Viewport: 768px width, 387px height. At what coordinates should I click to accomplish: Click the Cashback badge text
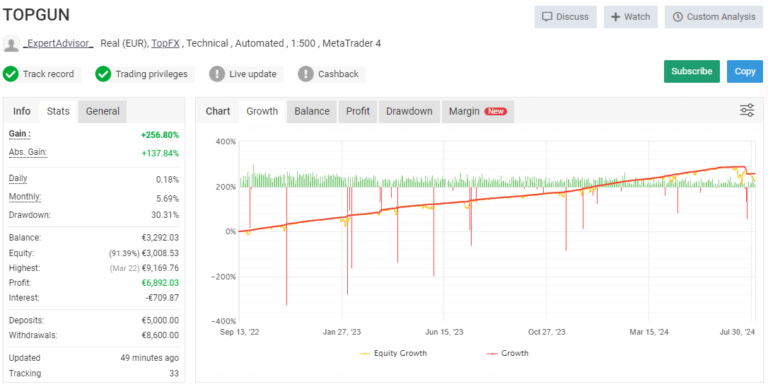point(338,74)
